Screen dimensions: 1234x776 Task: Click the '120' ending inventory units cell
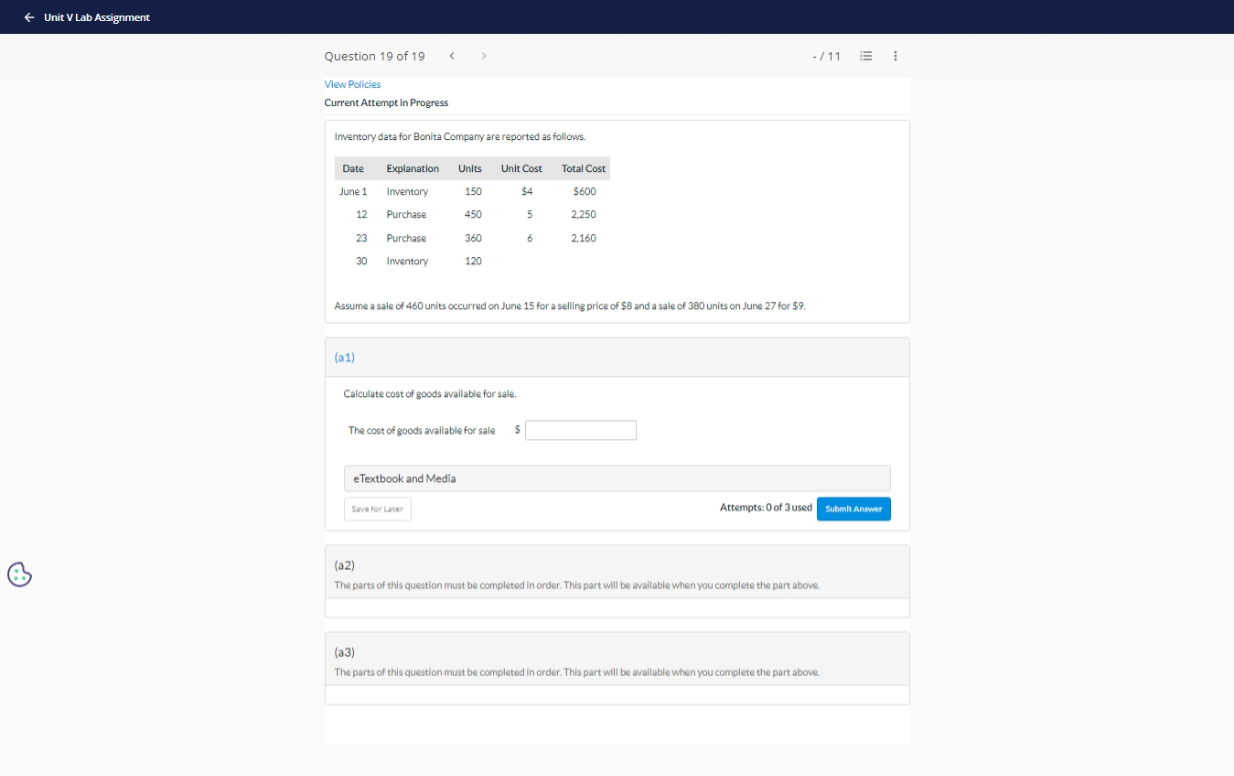(x=473, y=261)
